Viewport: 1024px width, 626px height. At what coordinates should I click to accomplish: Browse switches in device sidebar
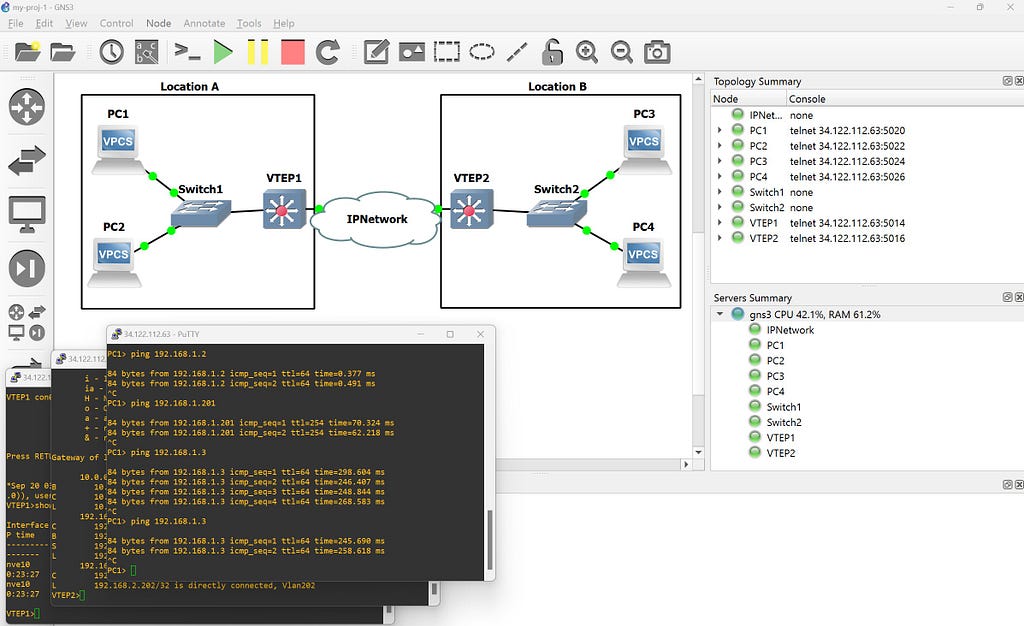pos(27,160)
